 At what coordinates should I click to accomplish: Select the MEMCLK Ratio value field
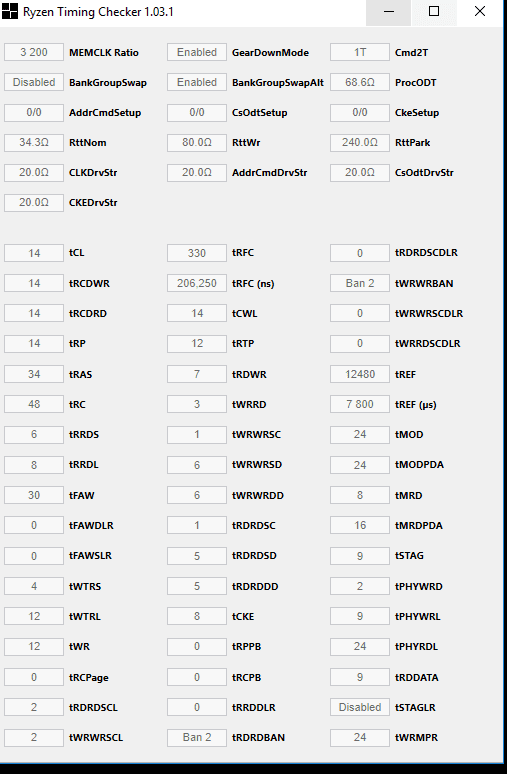click(x=34, y=52)
